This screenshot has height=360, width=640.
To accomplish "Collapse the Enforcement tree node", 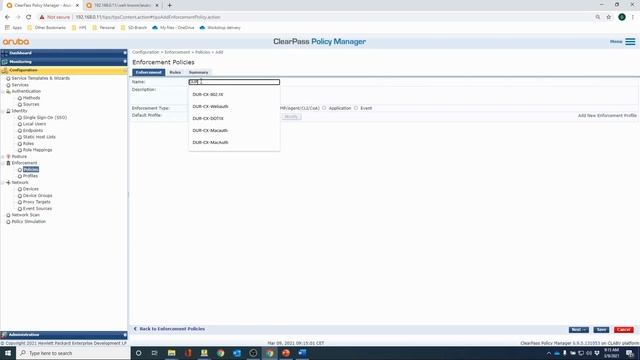I will pyautogui.click(x=3, y=163).
